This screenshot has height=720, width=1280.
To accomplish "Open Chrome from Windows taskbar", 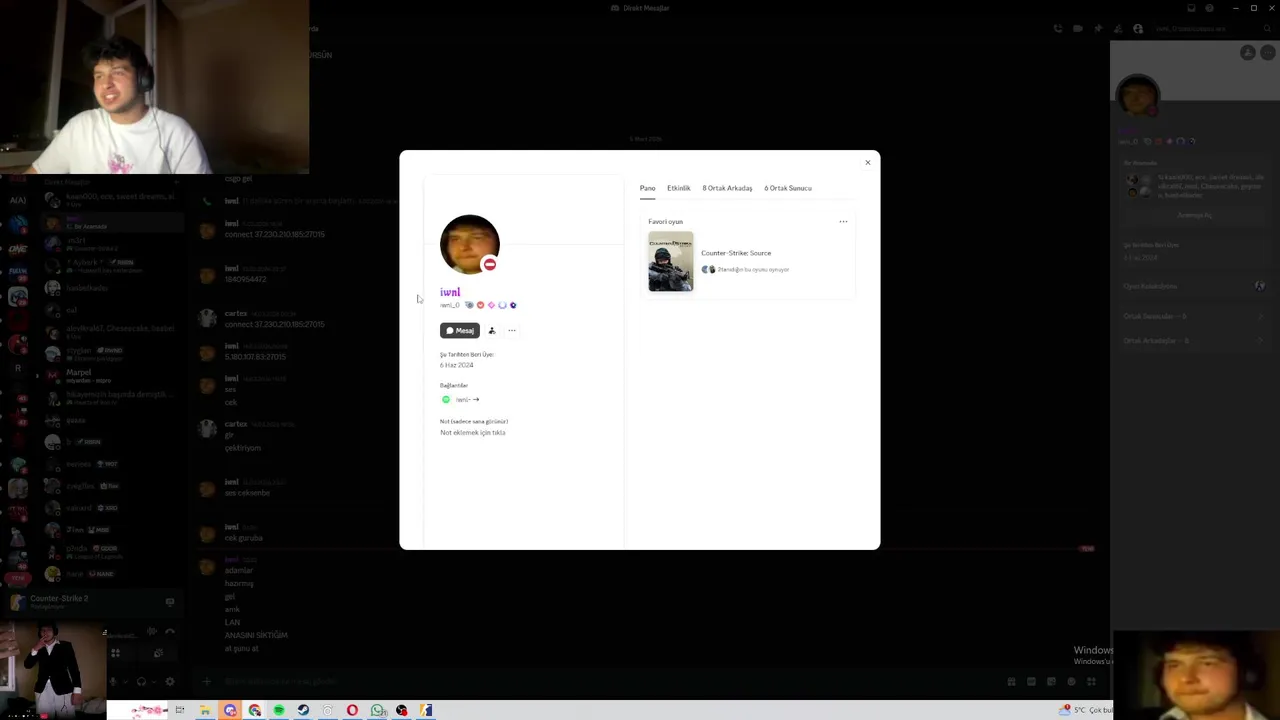I will [x=255, y=710].
